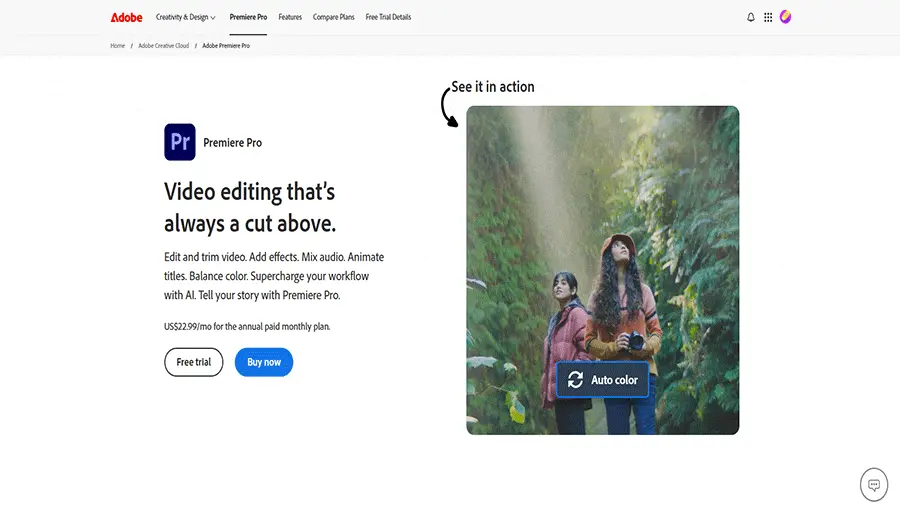Click Adobe Premiere Pro breadcrumb item
900x506 pixels.
point(226,46)
